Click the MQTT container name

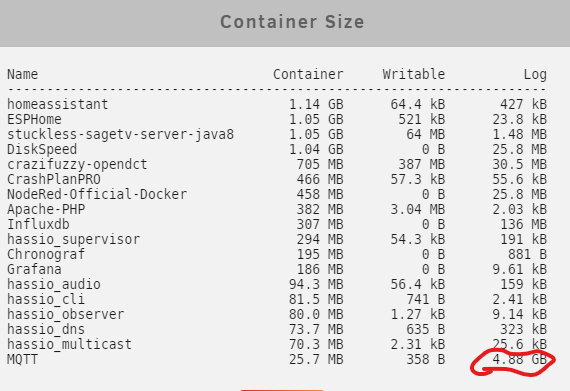[22, 359]
